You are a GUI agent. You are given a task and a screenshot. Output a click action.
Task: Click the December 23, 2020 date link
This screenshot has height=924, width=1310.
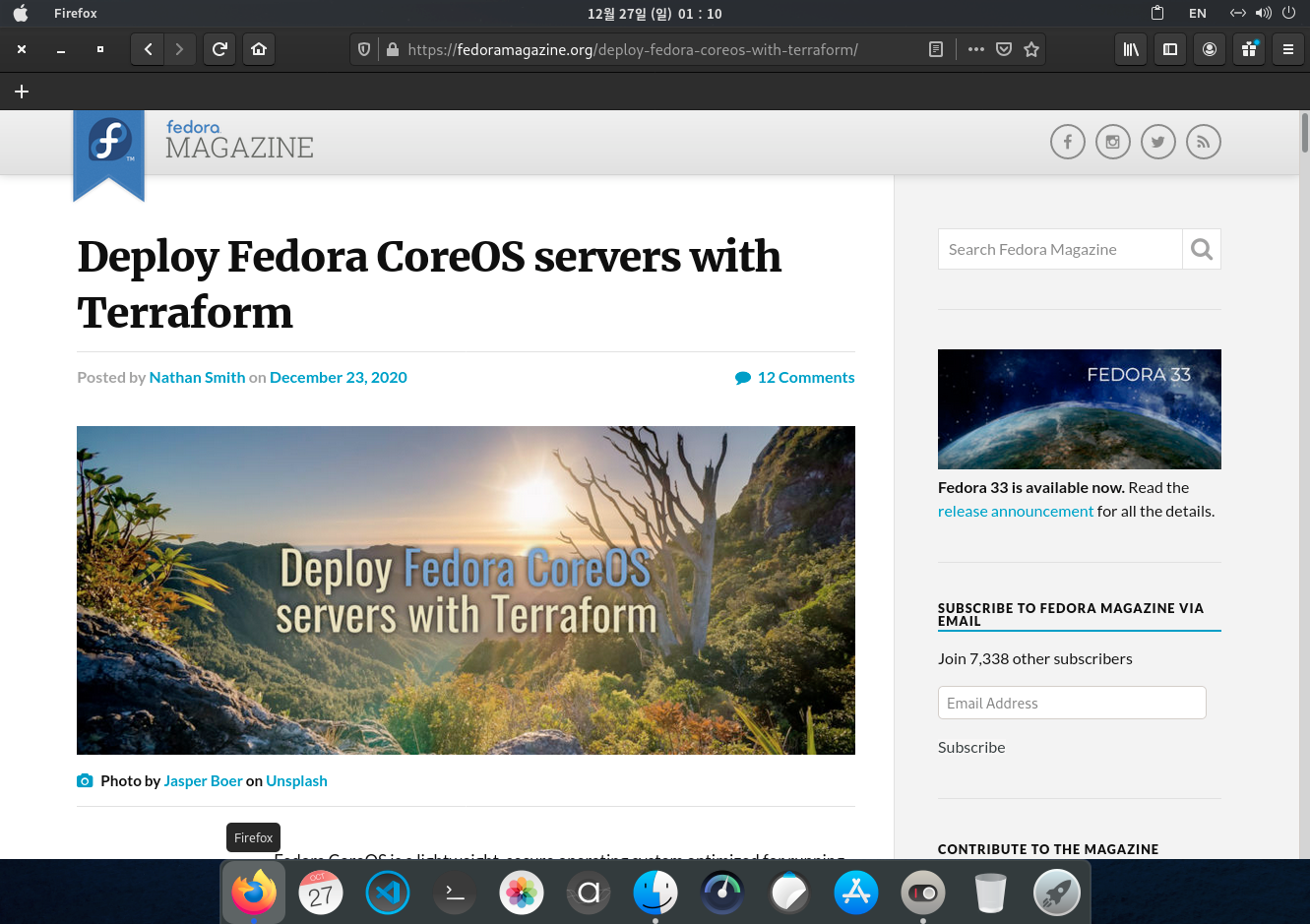[339, 377]
